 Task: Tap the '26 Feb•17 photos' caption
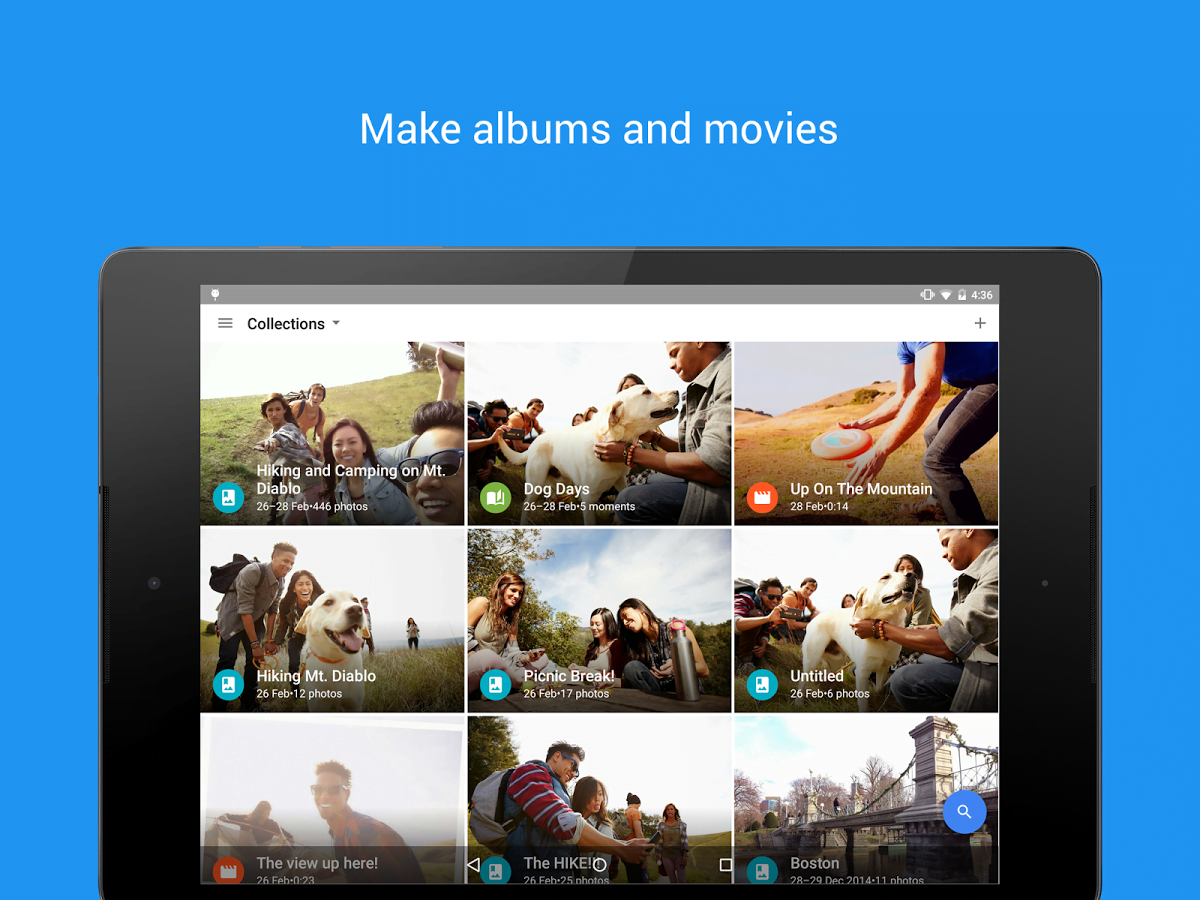coord(566,694)
